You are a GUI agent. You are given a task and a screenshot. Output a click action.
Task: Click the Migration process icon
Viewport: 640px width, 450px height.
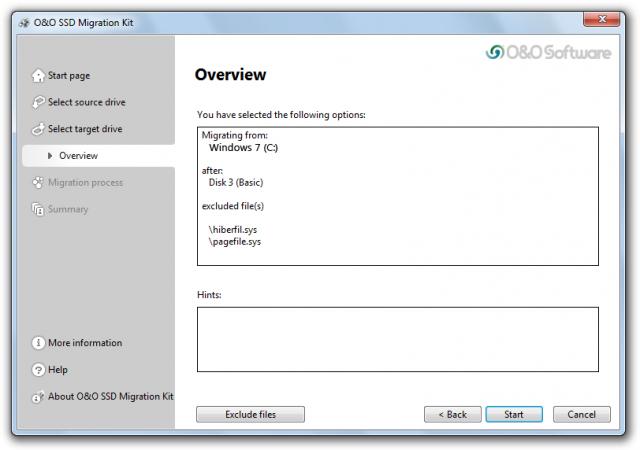coord(38,183)
